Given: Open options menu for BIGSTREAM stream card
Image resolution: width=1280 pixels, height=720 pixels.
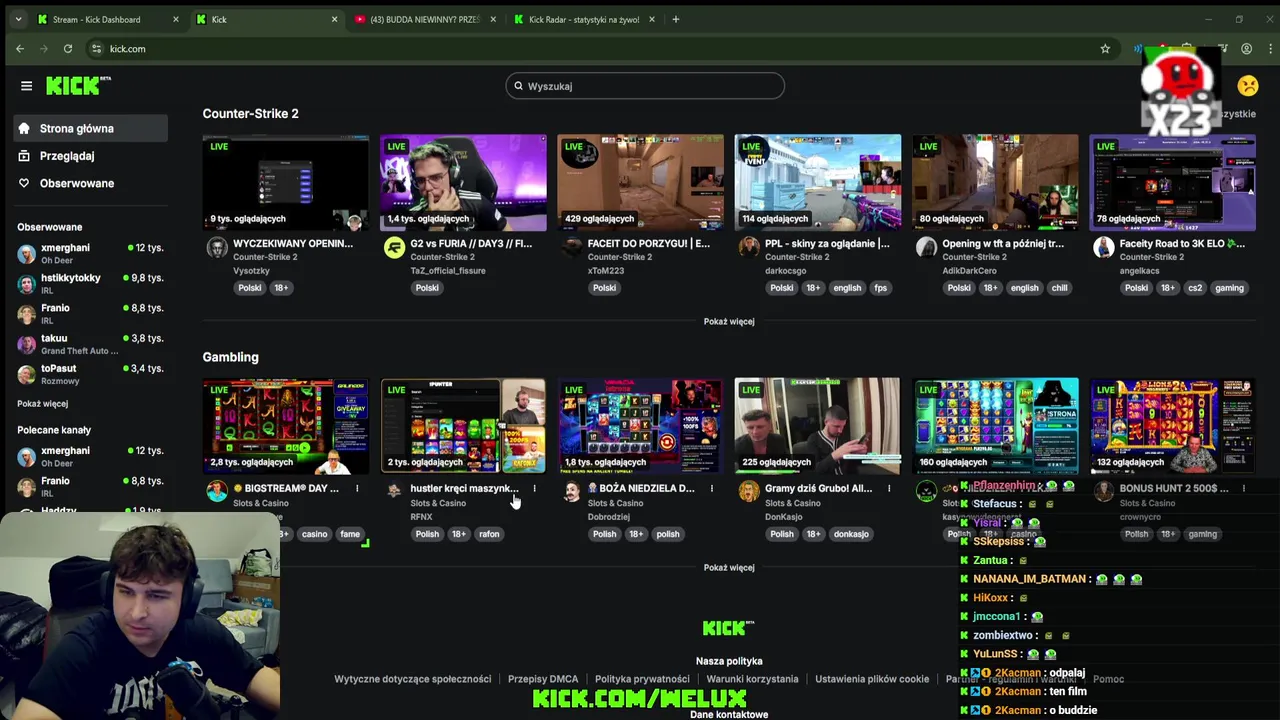Looking at the screenshot, I should (x=357, y=488).
